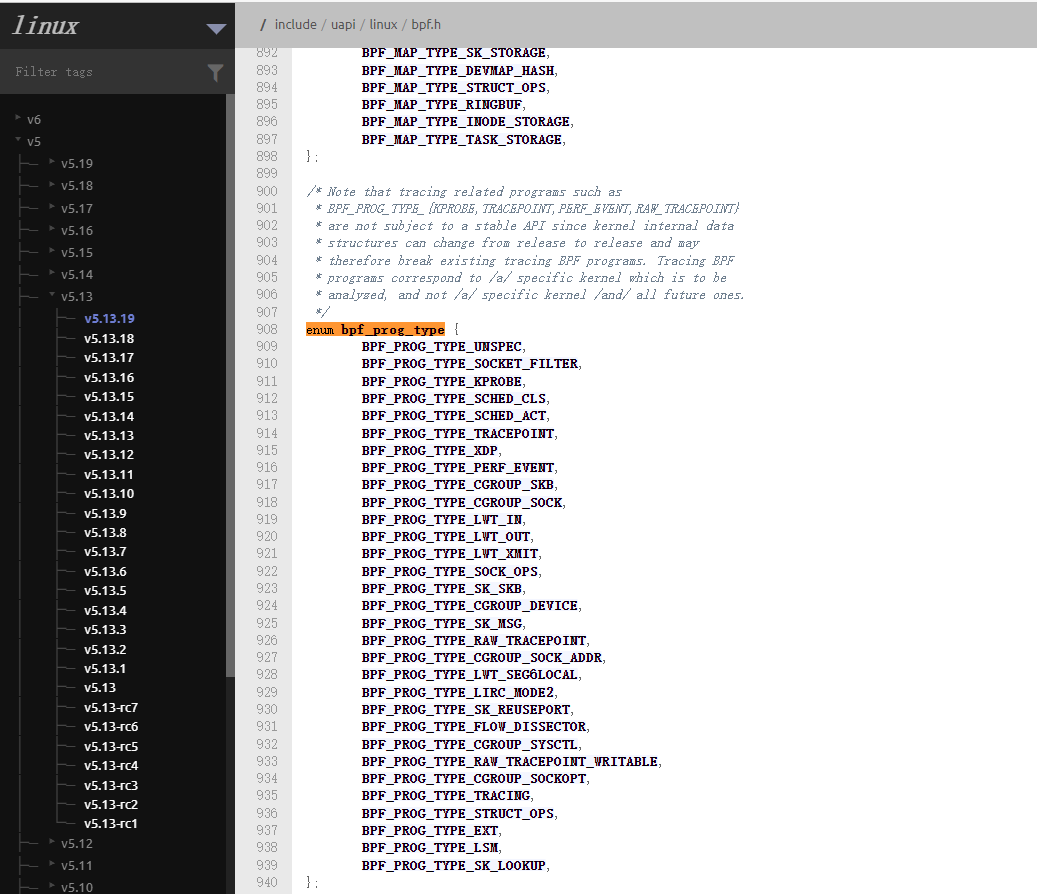Viewport: 1037px width, 894px height.
Task: Select version v5.13.10
Action: pyautogui.click(x=109, y=494)
